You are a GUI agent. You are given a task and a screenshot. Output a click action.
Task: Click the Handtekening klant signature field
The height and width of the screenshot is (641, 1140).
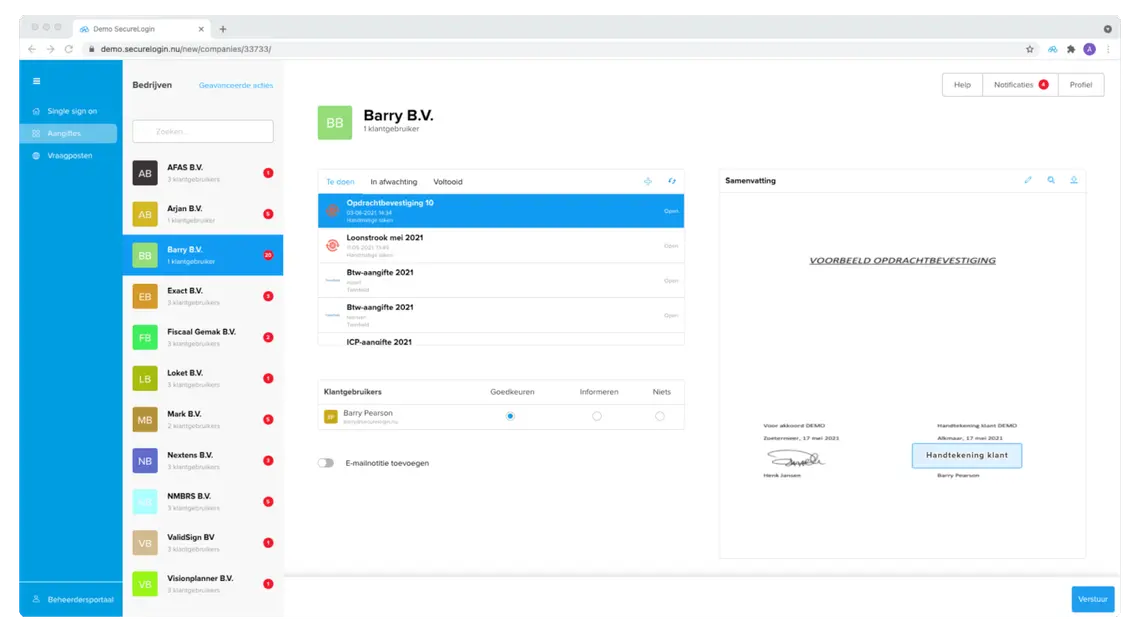[966, 456]
